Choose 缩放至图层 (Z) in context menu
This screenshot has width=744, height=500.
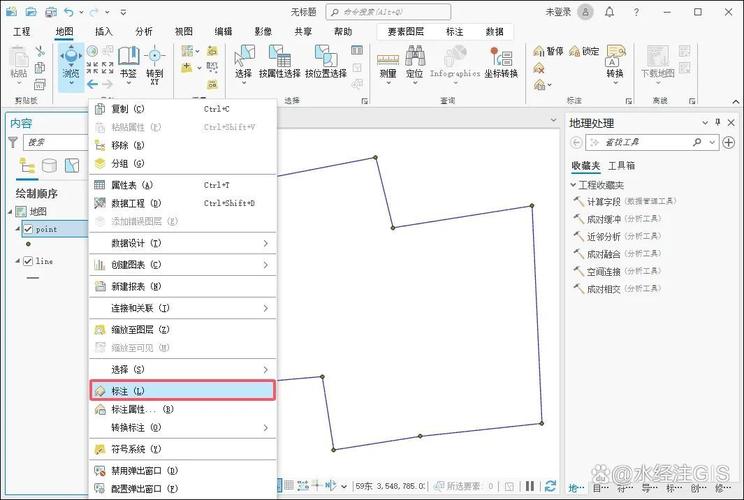[183, 329]
